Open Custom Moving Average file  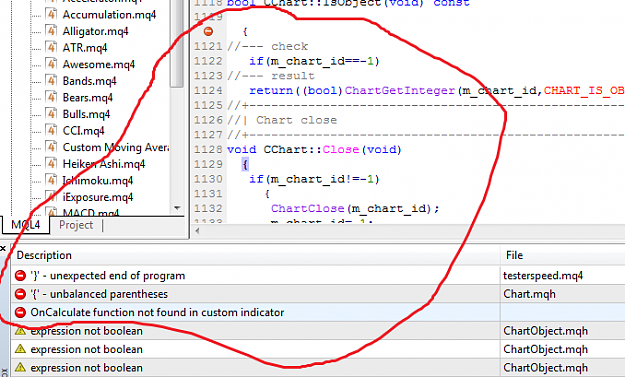pos(116,147)
